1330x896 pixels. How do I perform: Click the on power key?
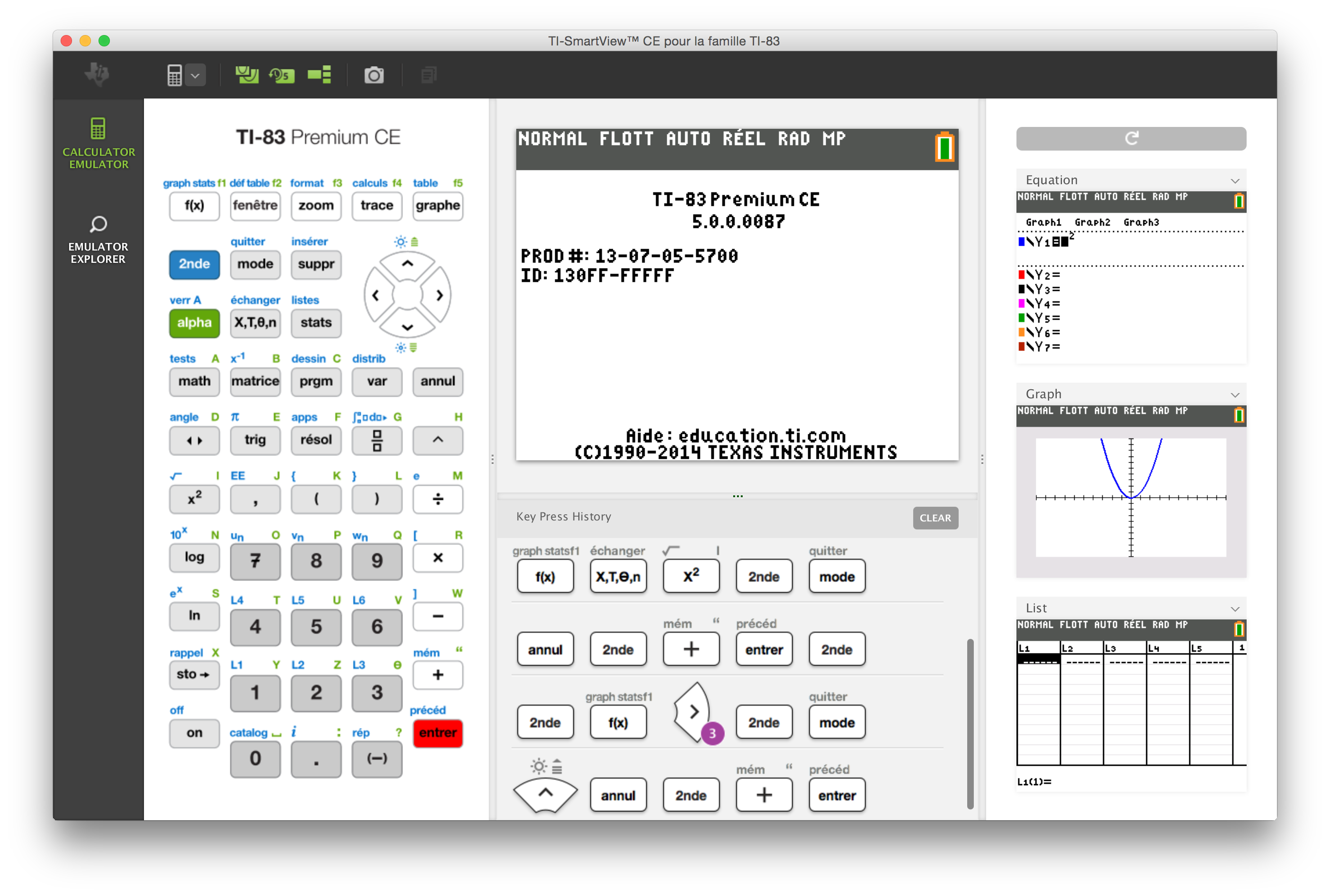[x=194, y=733]
